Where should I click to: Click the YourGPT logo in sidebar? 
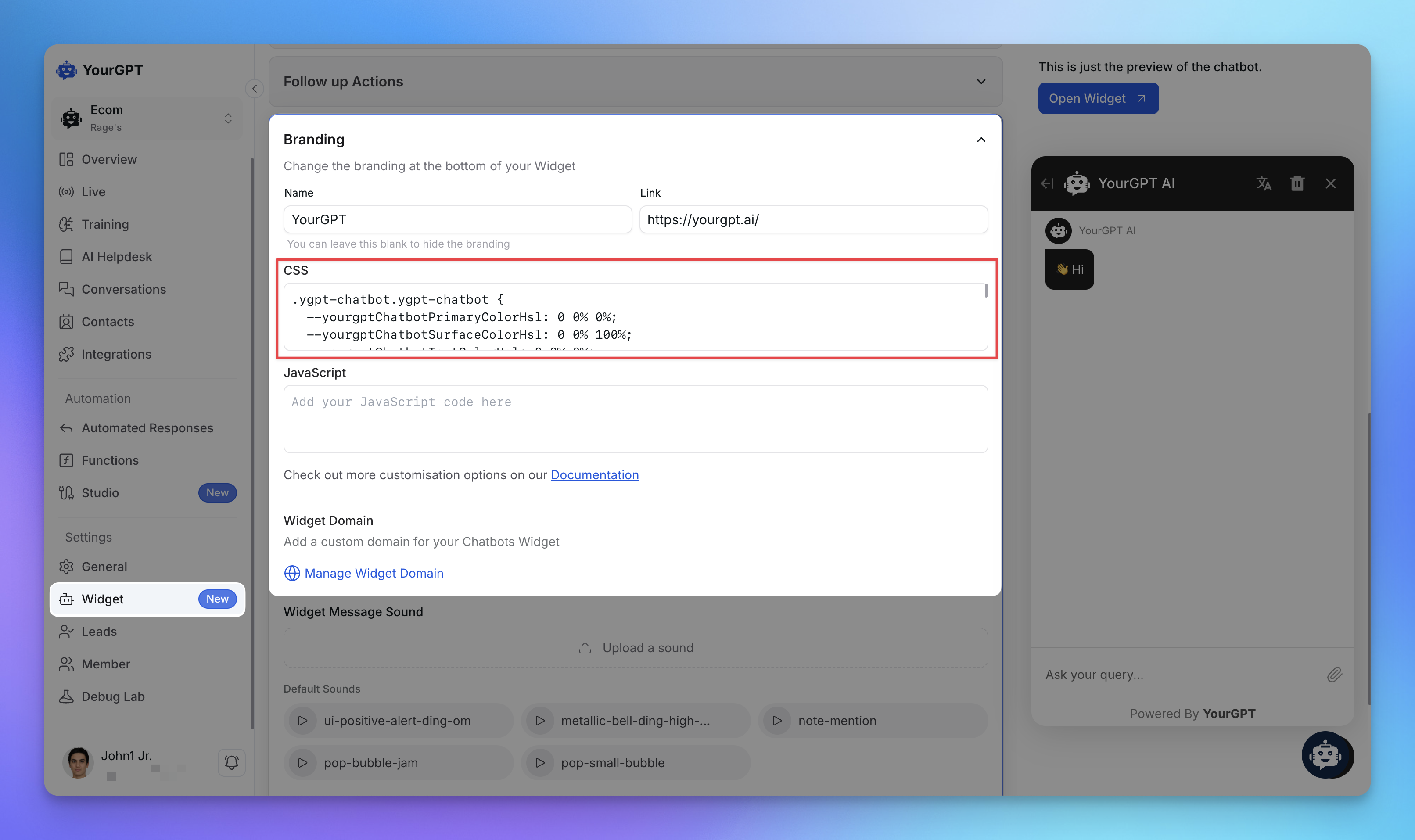click(x=100, y=70)
